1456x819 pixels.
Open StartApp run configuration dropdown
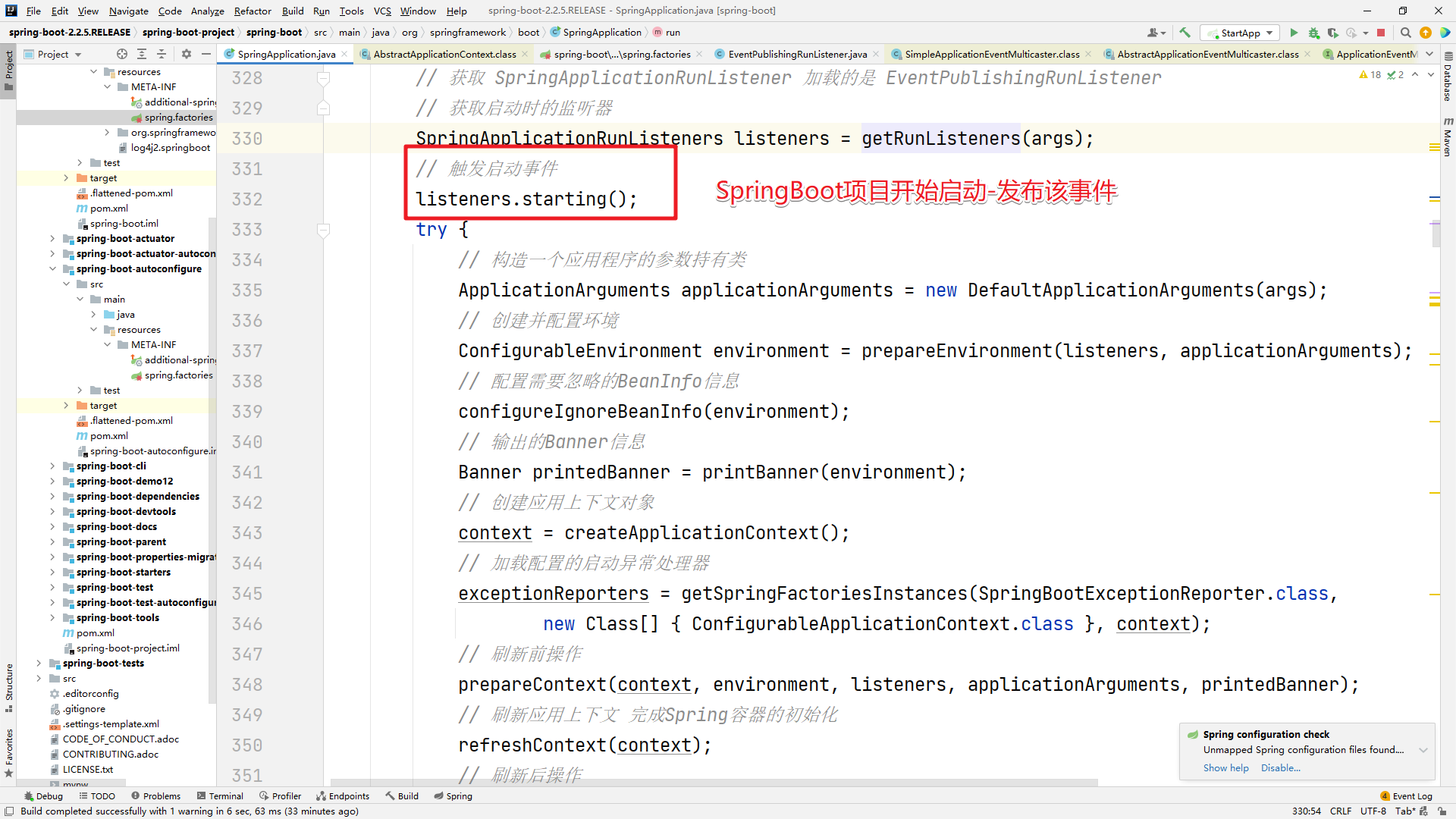click(1241, 33)
